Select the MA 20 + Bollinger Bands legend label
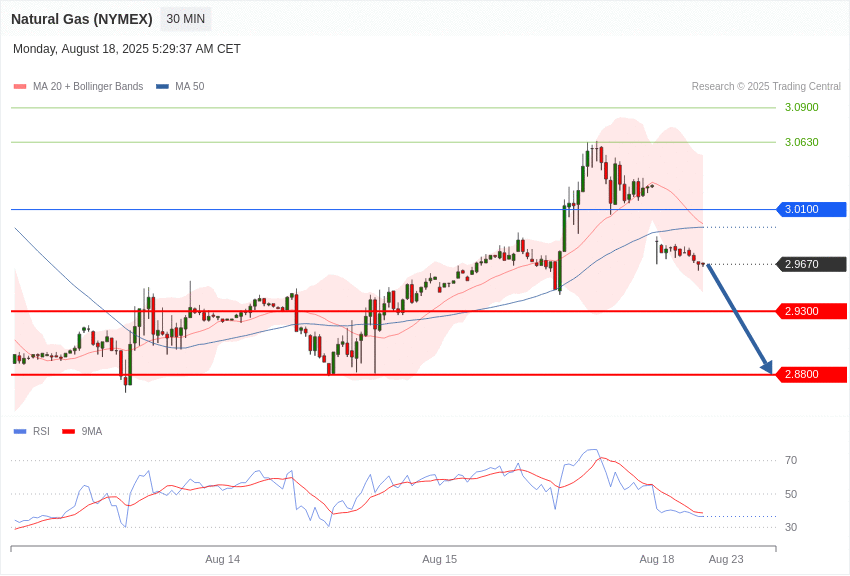This screenshot has height=576, width=850. coord(88,87)
